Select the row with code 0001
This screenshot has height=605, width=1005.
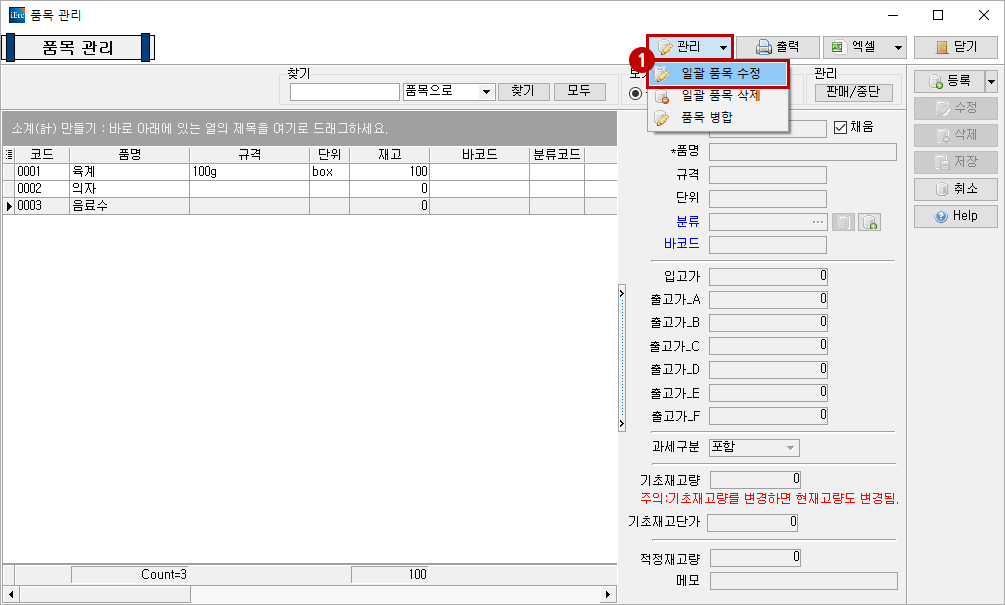point(310,172)
